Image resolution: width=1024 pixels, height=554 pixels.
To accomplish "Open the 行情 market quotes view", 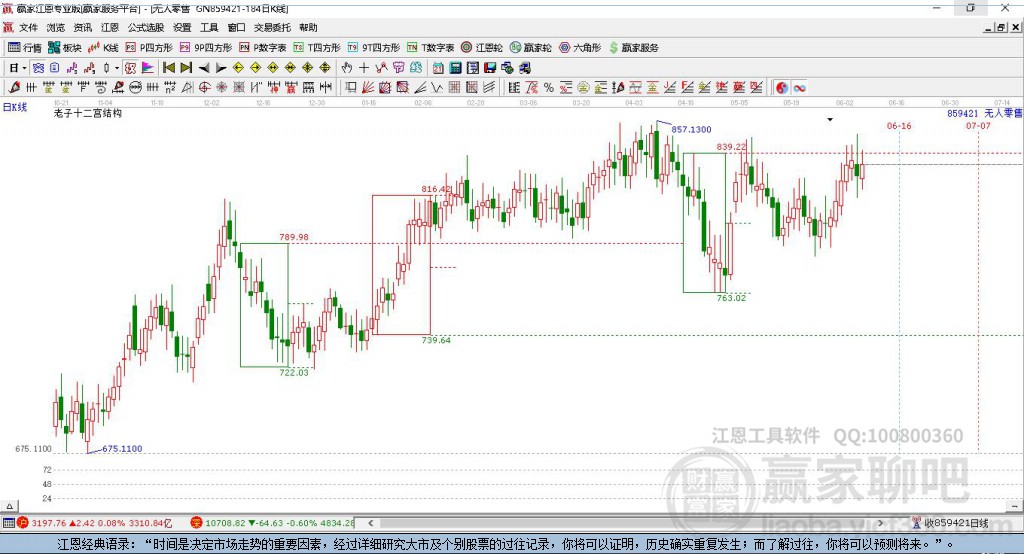I will 24,48.
